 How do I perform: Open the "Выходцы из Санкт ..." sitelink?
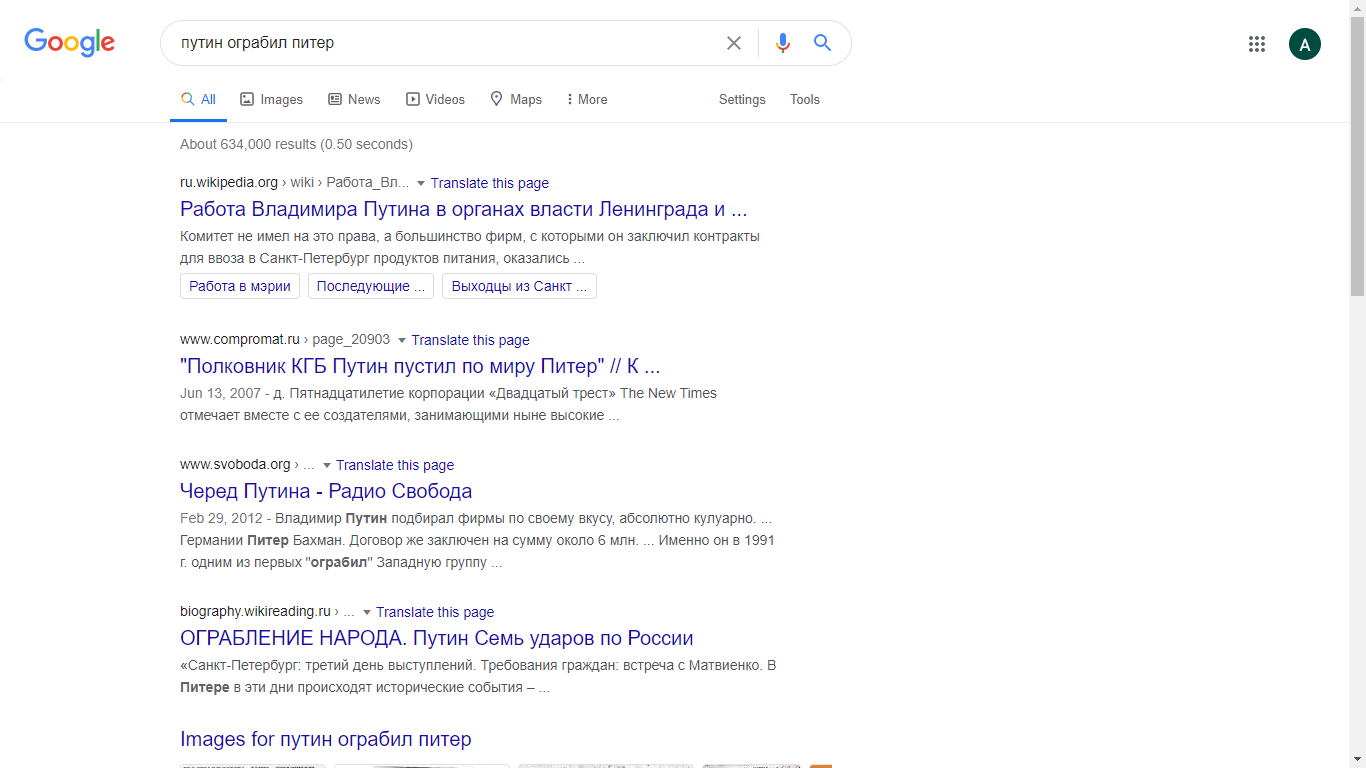tap(519, 286)
